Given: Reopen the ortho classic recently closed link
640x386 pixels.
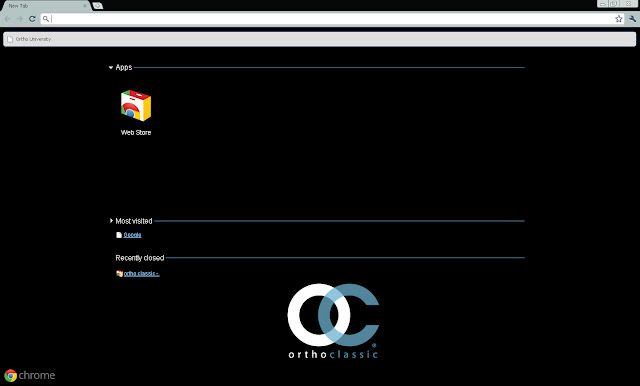Looking at the screenshot, I should tap(141, 274).
